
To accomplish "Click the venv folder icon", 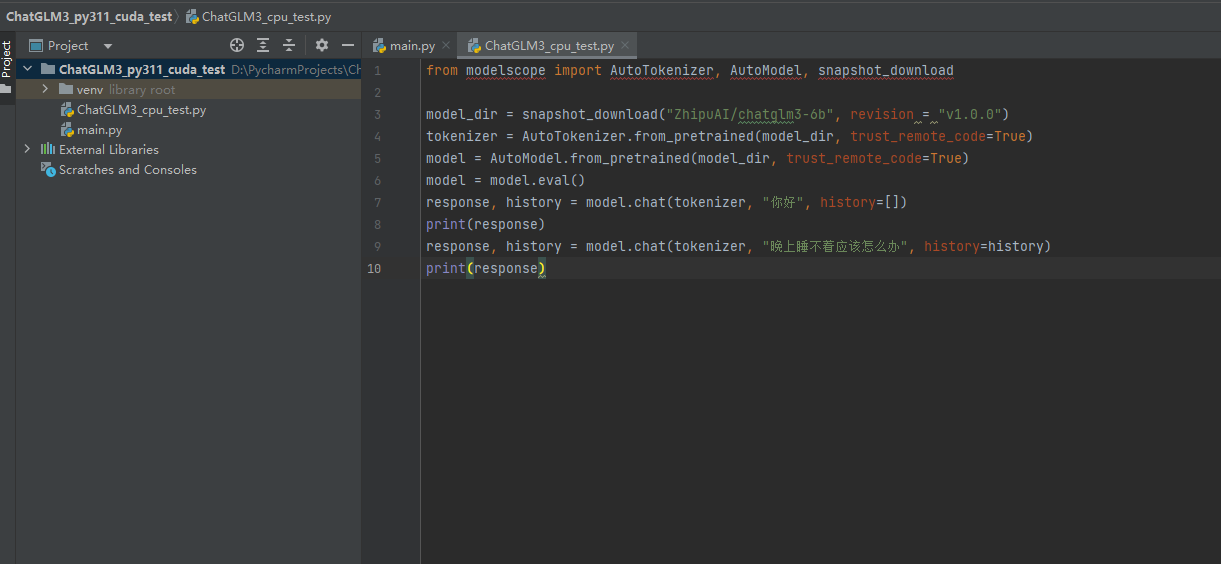I will click(x=66, y=89).
